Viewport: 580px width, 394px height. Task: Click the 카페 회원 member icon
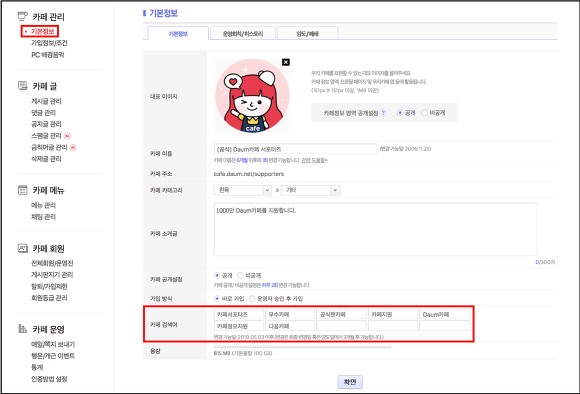(x=23, y=248)
